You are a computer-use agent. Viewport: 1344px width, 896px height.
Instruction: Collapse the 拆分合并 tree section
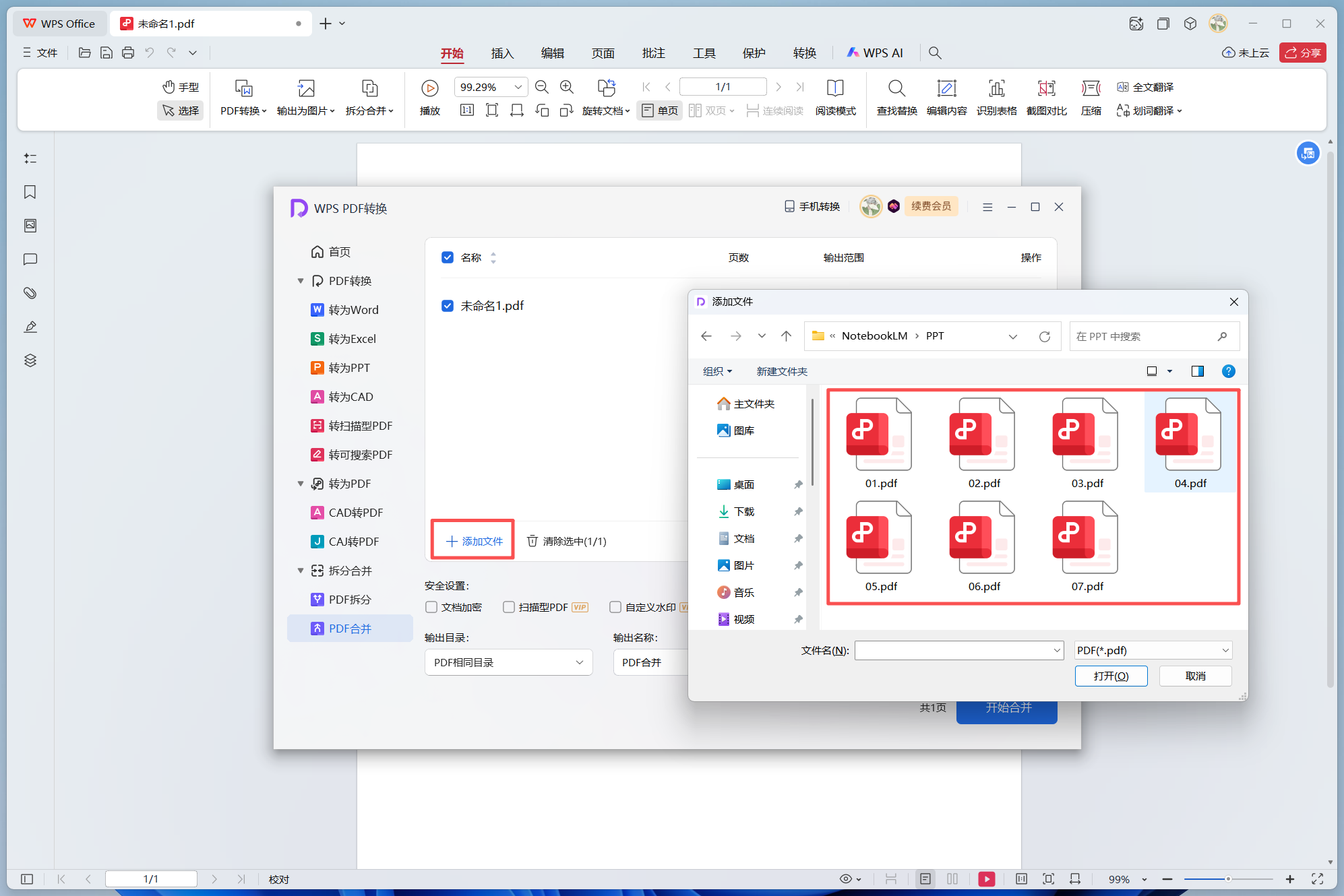(x=301, y=571)
